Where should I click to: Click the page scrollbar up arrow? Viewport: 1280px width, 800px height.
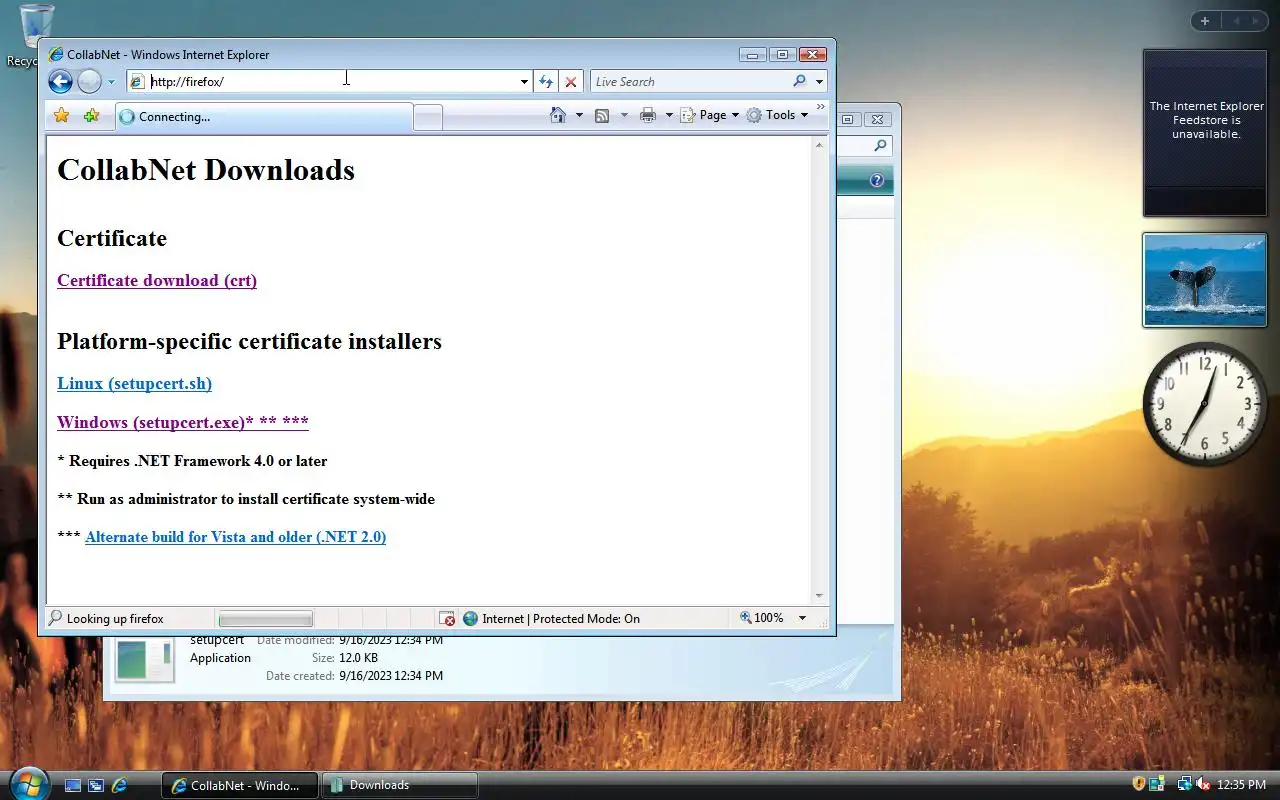(x=820, y=145)
